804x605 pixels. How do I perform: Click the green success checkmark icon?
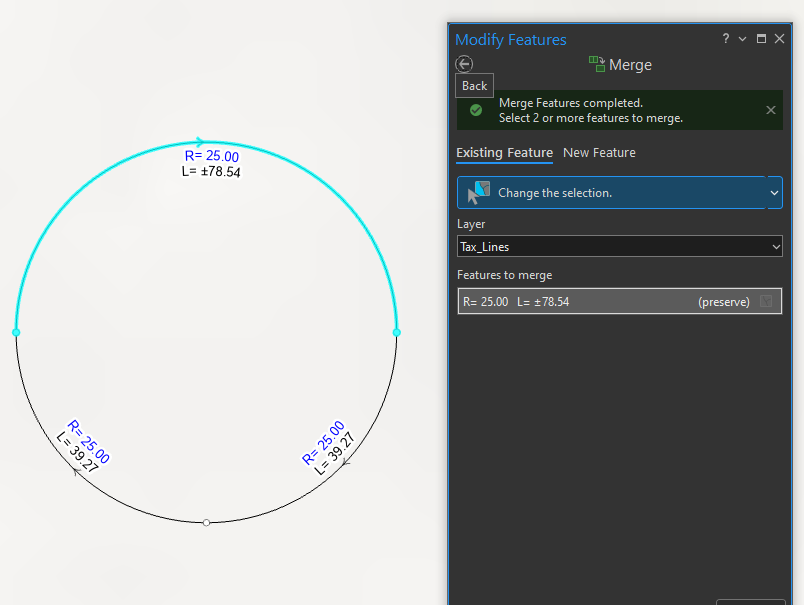[476, 110]
